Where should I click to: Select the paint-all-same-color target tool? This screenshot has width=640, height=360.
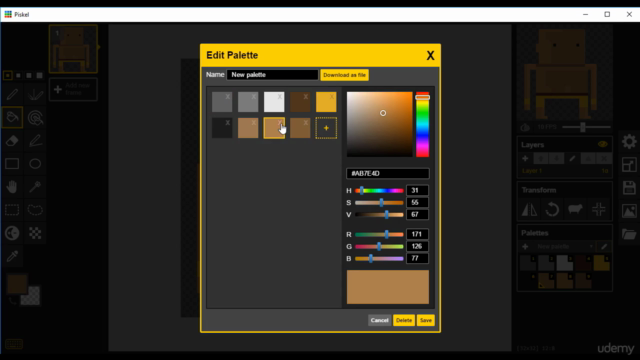[x=36, y=118]
